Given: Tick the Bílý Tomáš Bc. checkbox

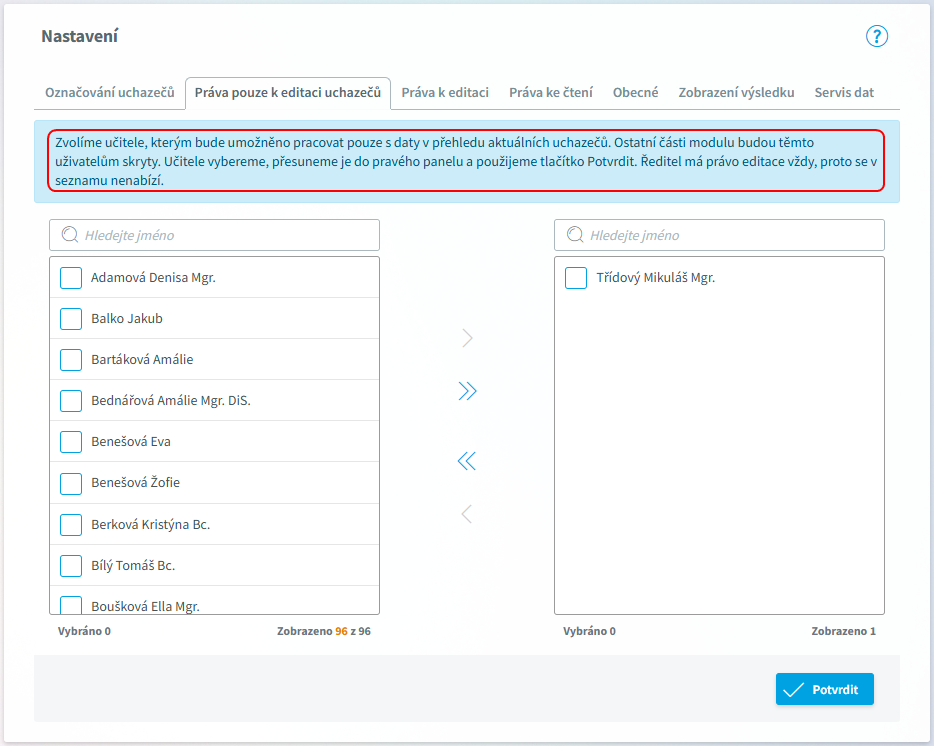Looking at the screenshot, I should (x=71, y=565).
